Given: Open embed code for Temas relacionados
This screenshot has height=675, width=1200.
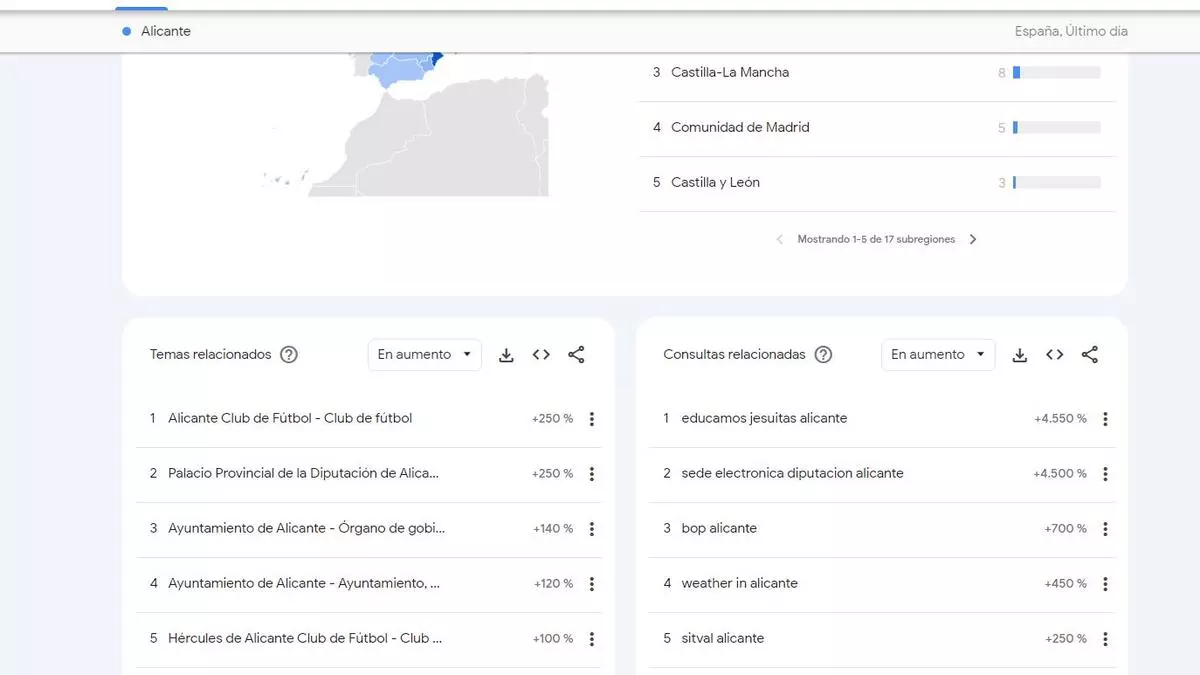Looking at the screenshot, I should click(541, 355).
